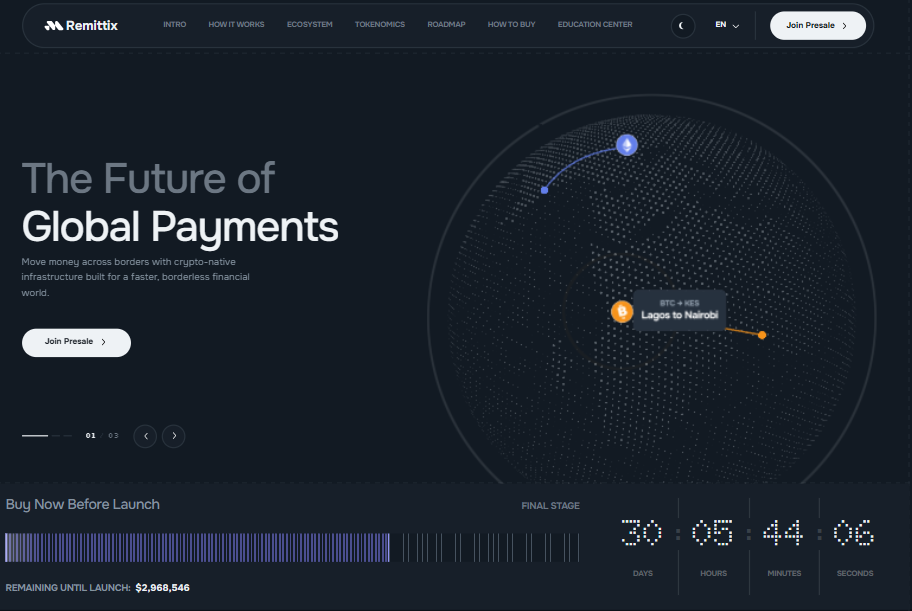
Task: Go to the previous slide arrow
Action: (x=145, y=436)
